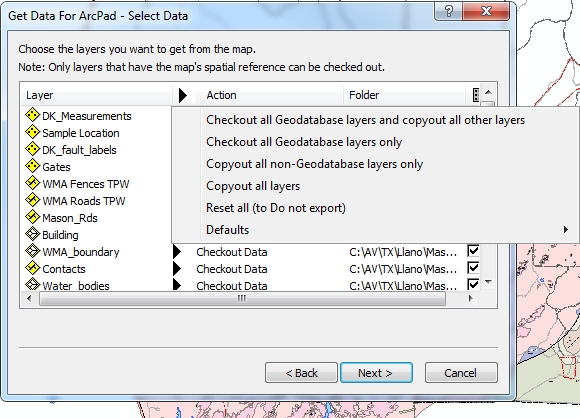Screen dimensions: 580x418
Task: Toggle the checkbox on Contacts row
Action: click(x=473, y=268)
